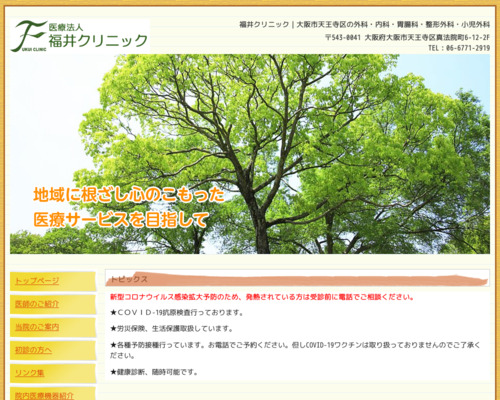The height and width of the screenshot is (400, 500).
Task: Select the 初診の方へ menu item
Action: 33,350
